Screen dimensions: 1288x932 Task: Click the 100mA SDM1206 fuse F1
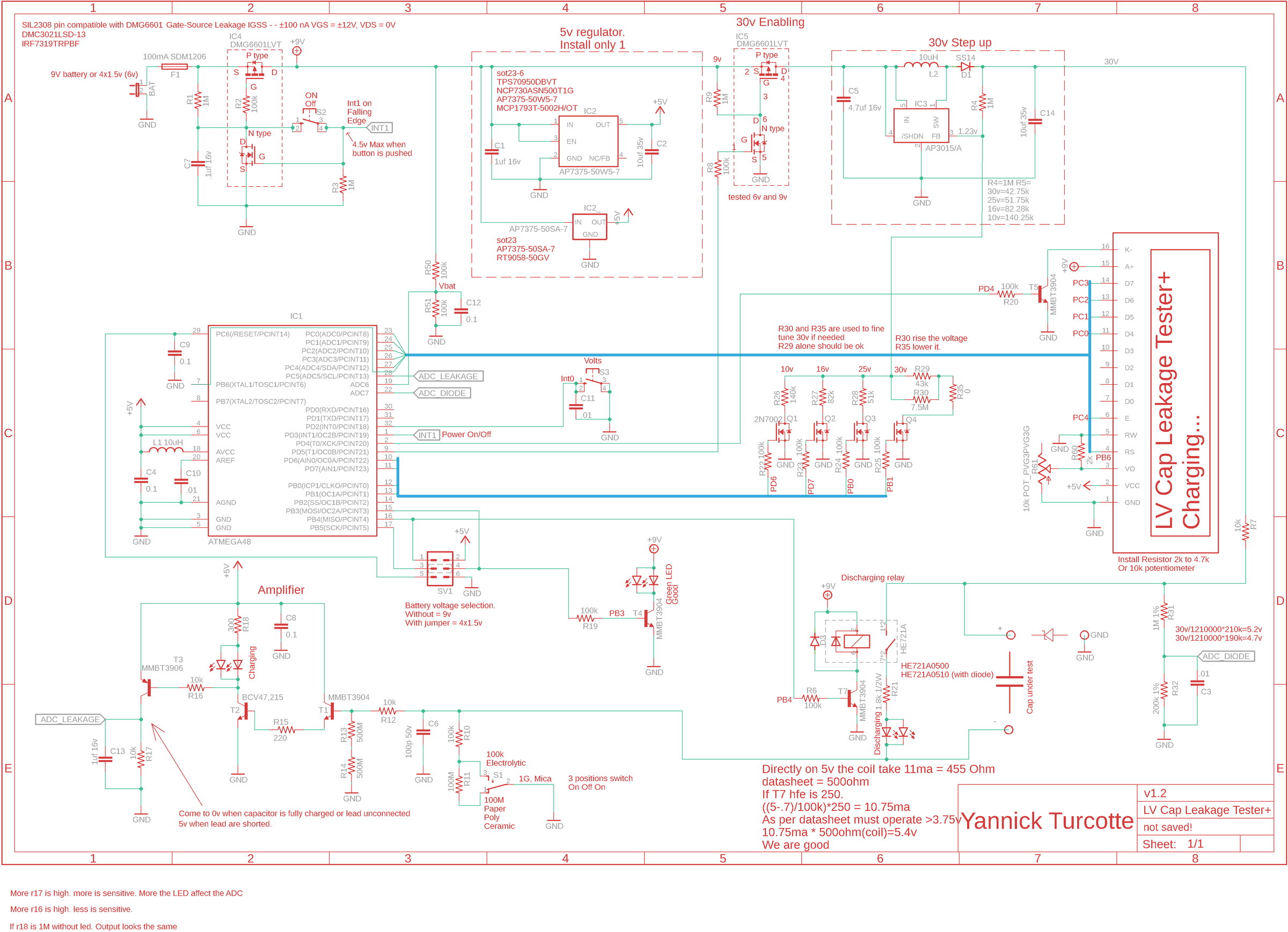point(176,67)
